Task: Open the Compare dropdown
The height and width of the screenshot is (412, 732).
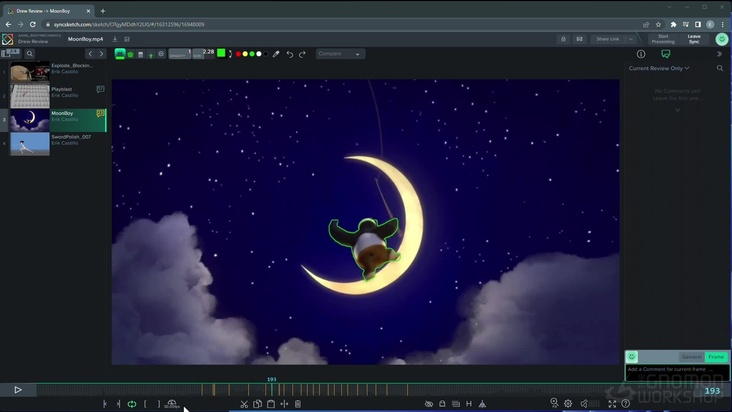Action: pos(340,54)
